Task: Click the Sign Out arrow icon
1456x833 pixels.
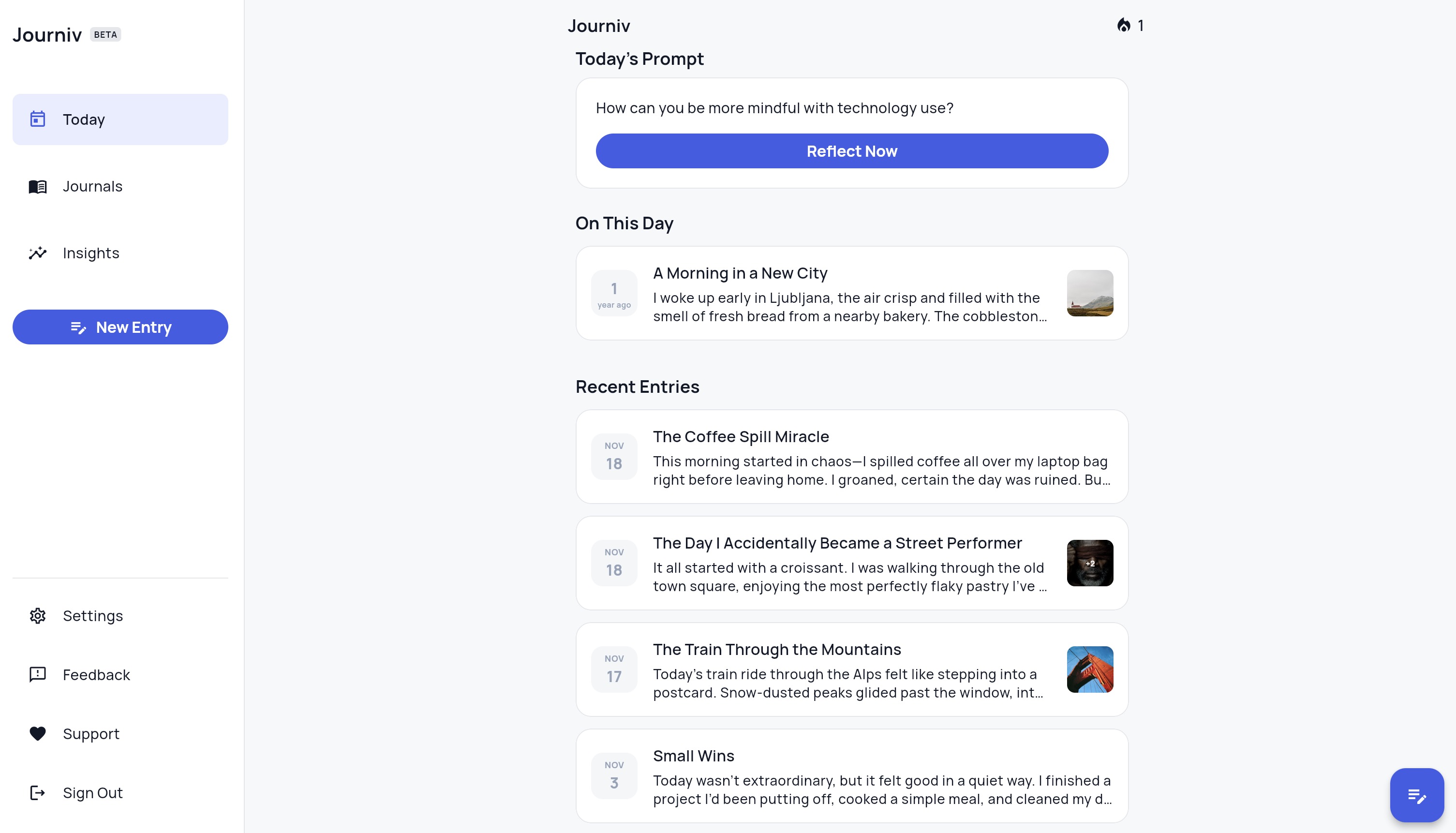Action: tap(37, 792)
